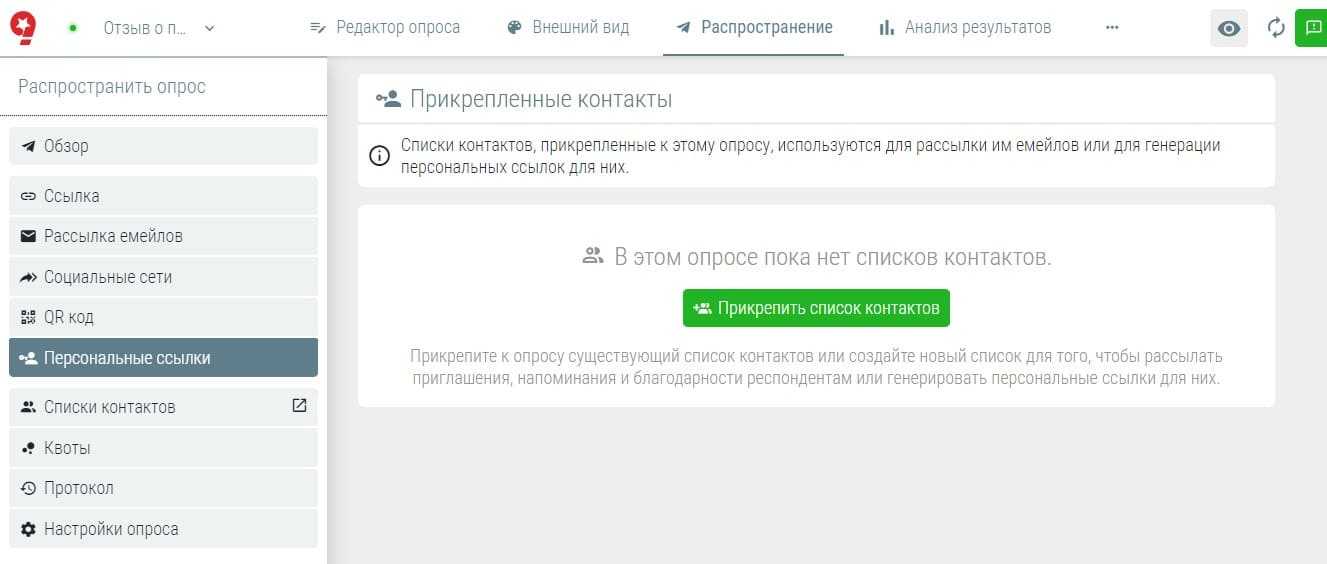
Task: View the Протокол history item
Action: [x=163, y=488]
